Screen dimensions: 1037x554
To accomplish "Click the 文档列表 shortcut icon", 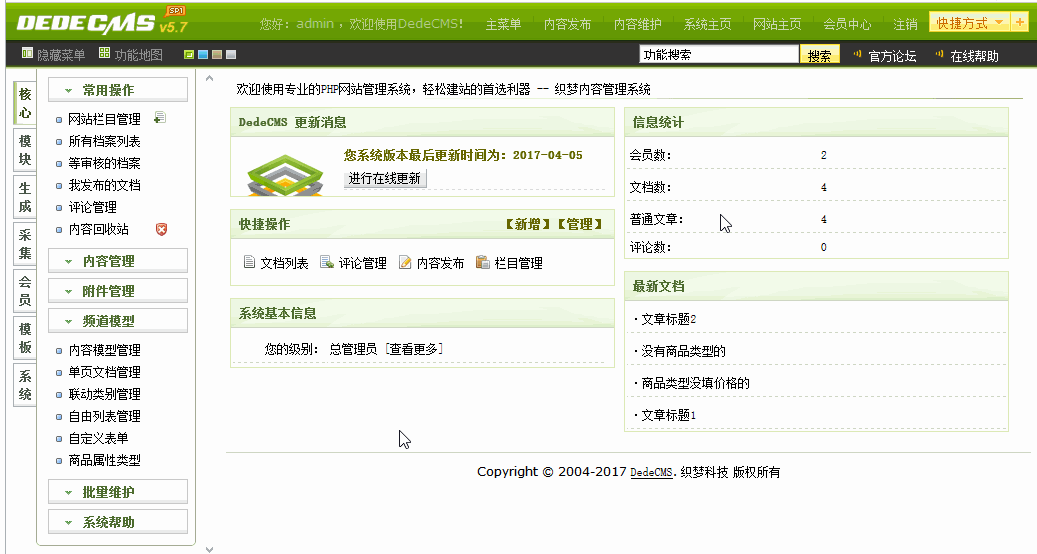I will (249, 263).
